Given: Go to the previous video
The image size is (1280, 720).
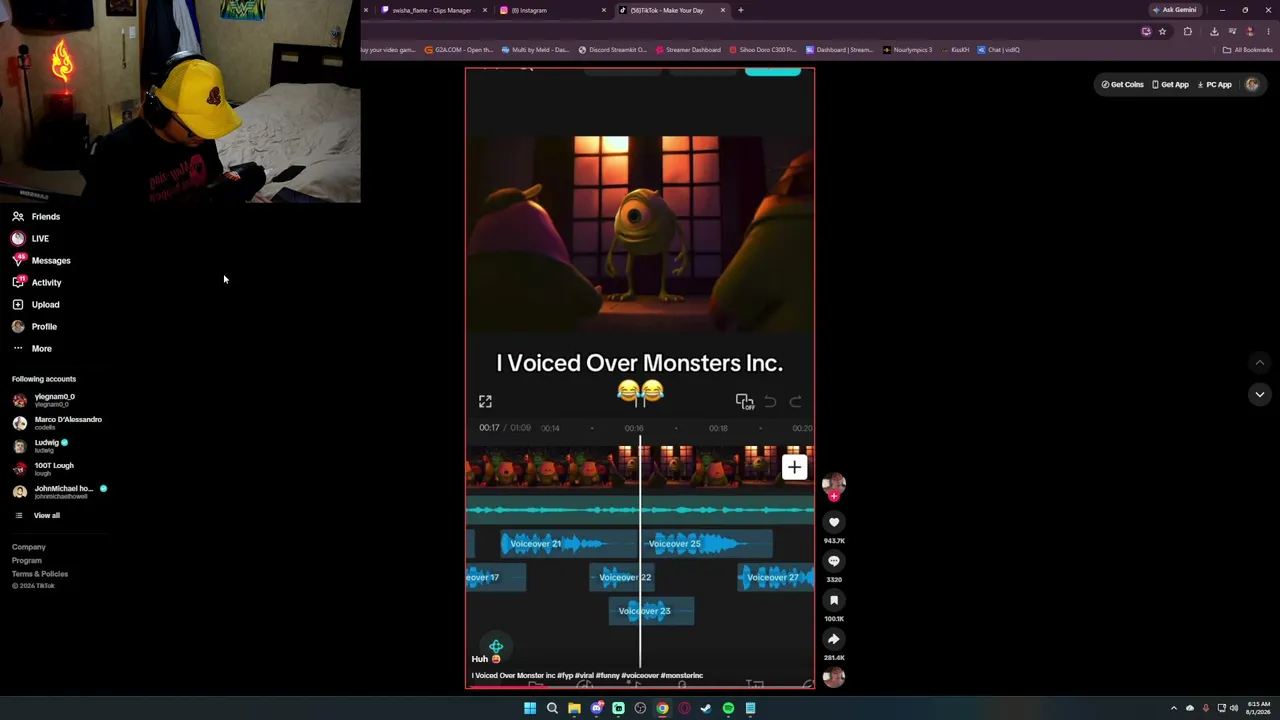Looking at the screenshot, I should click(1260, 363).
